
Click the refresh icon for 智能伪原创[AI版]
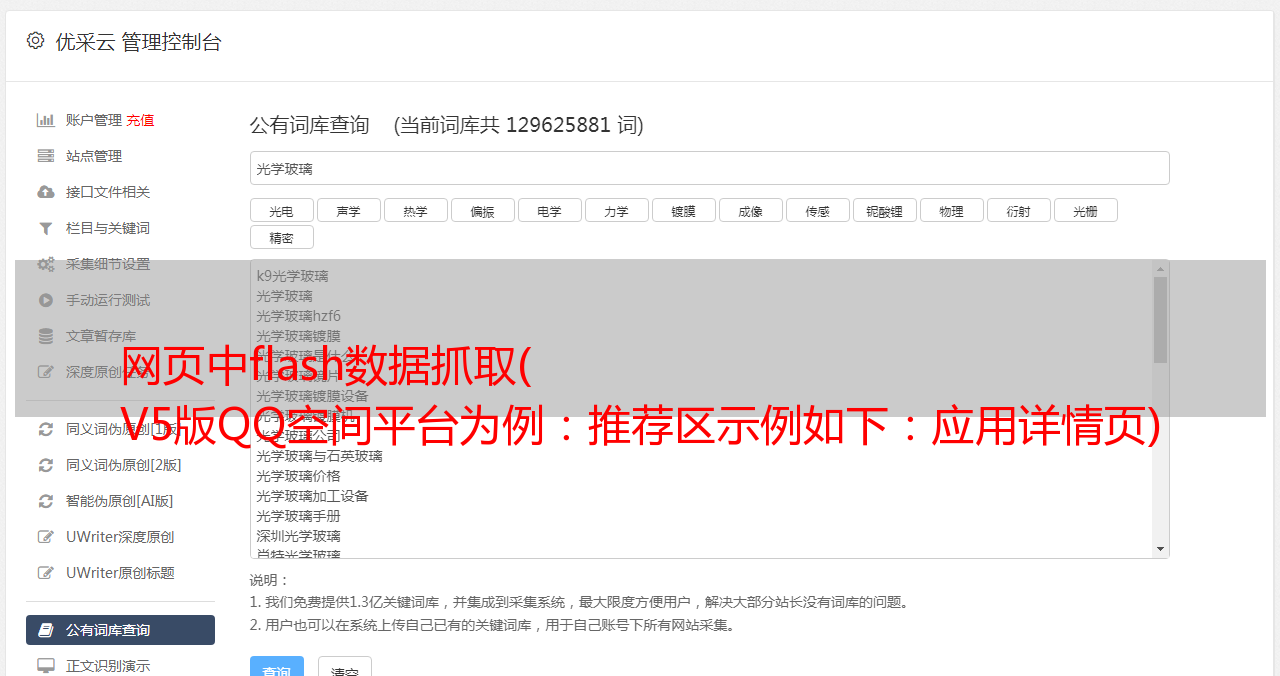coord(46,501)
